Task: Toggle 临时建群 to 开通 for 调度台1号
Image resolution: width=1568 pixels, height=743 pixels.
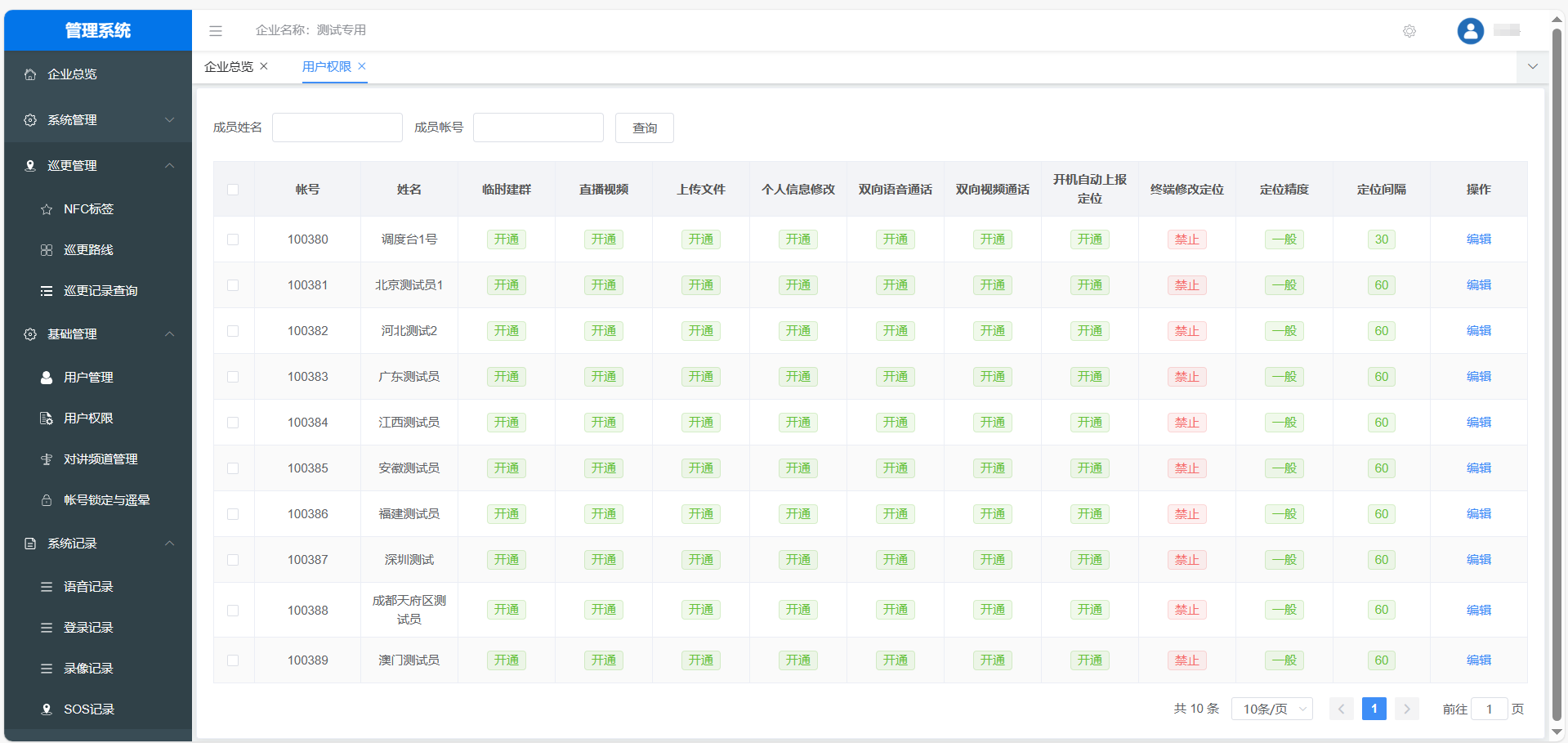Action: click(x=506, y=239)
